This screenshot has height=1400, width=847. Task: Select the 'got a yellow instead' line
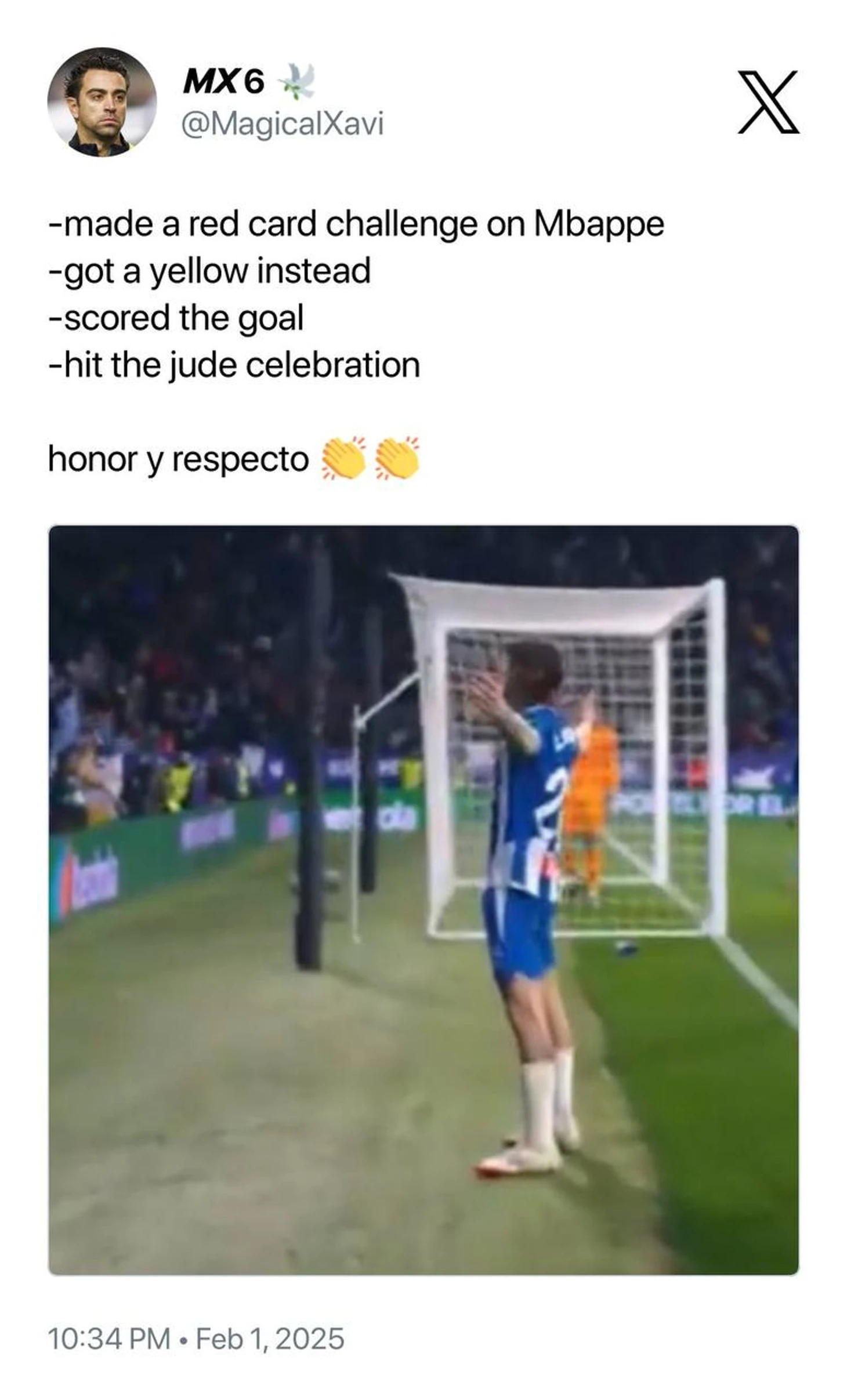pyautogui.click(x=209, y=271)
